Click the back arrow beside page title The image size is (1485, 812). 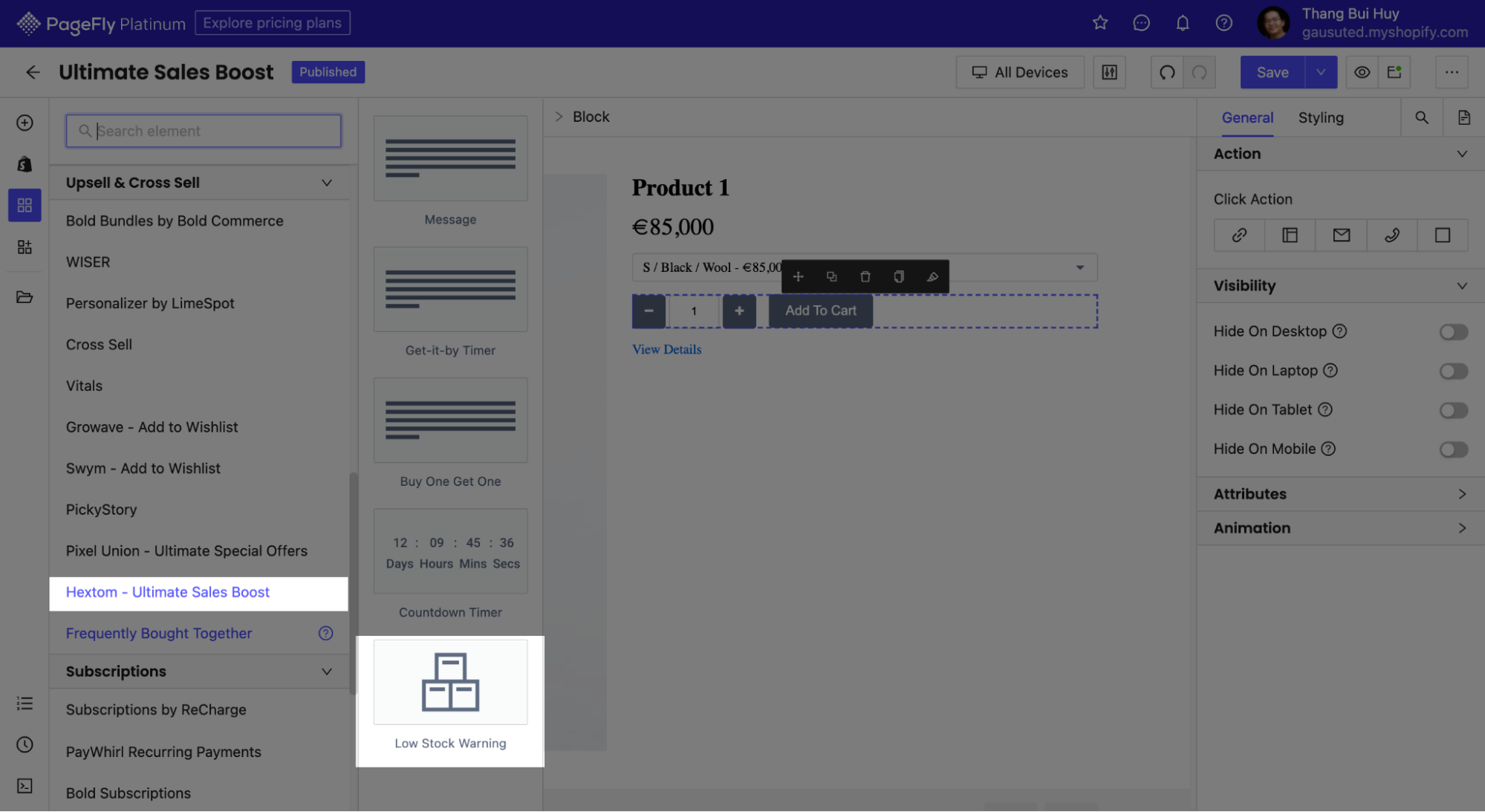(x=33, y=72)
